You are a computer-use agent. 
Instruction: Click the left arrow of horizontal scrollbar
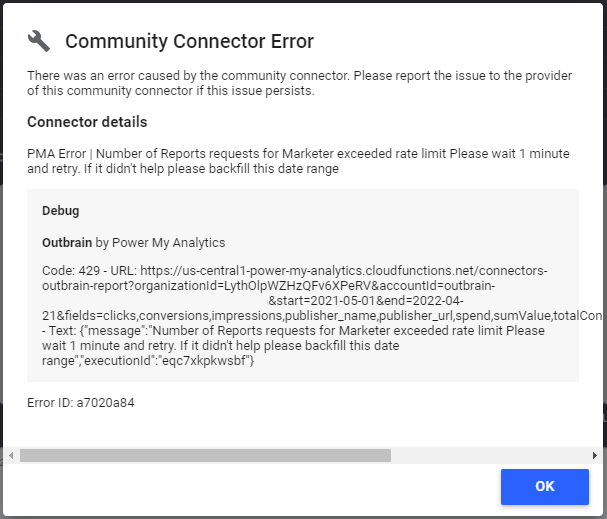click(11, 455)
